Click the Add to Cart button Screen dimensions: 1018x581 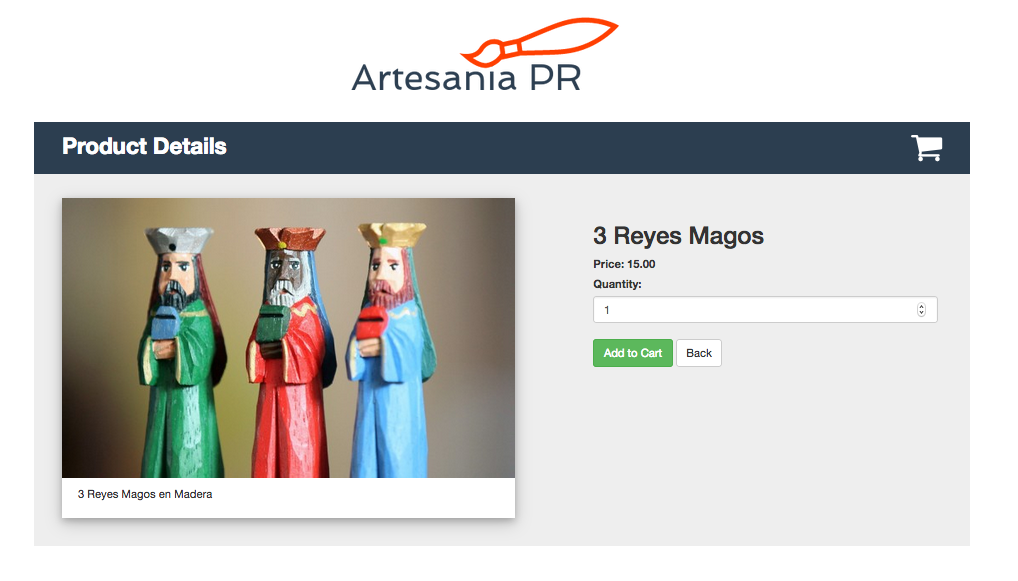click(x=632, y=353)
